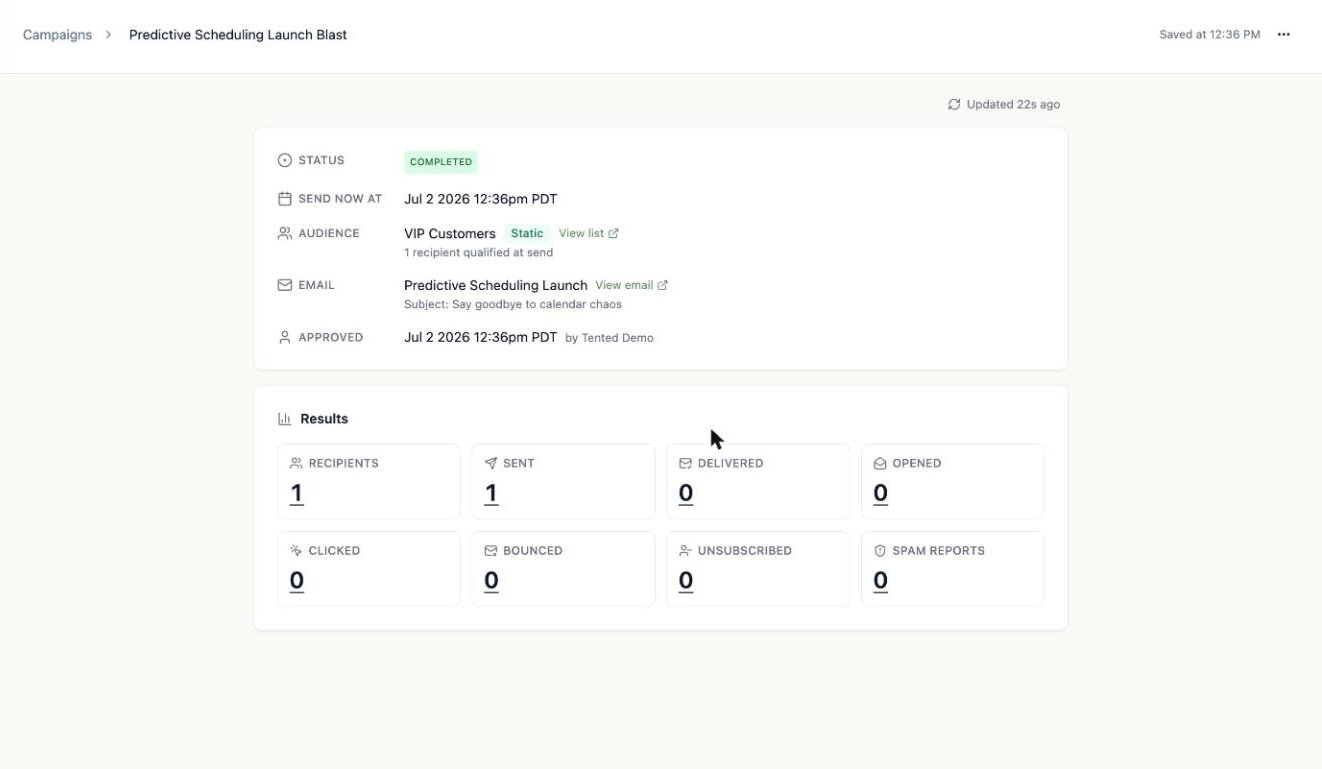The image size is (1322, 769).
Task: Click the Predictive Scheduling Launch email name
Action: pos(496,285)
